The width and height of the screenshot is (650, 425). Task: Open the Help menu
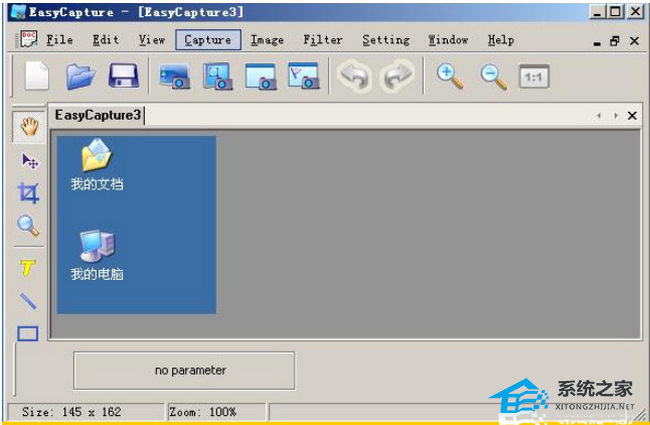point(501,40)
